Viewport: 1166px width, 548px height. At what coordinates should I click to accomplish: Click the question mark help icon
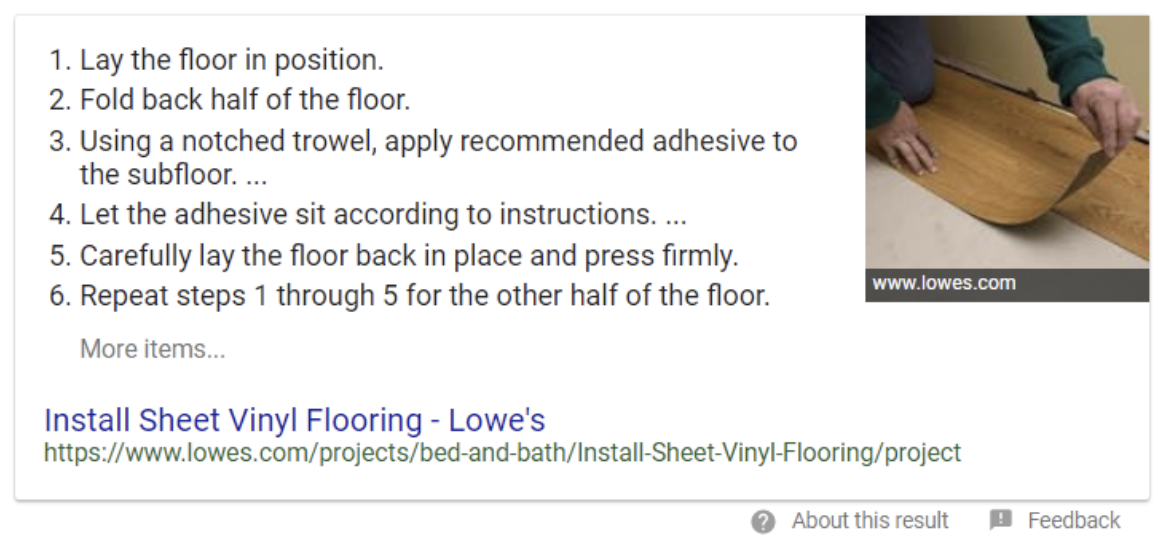(762, 521)
